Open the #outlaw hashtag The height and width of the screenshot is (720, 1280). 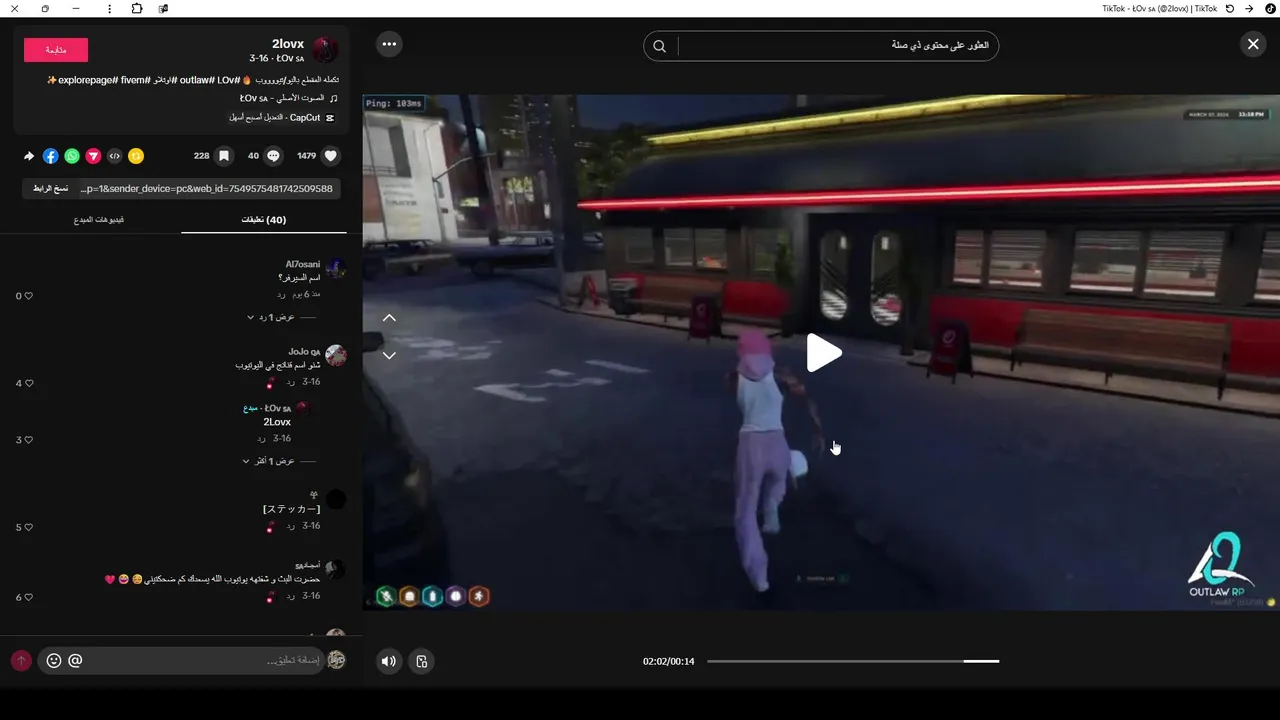click(198, 79)
